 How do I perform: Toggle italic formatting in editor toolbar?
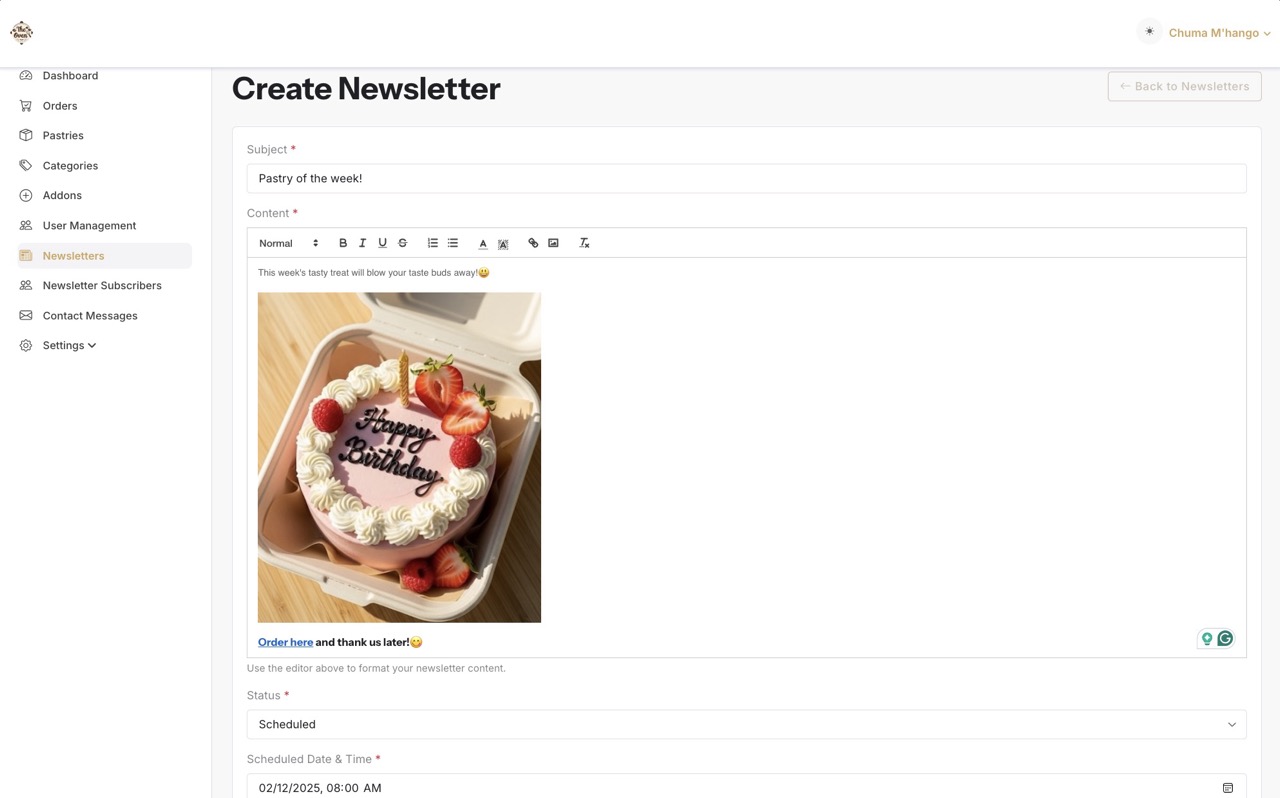[x=362, y=243]
